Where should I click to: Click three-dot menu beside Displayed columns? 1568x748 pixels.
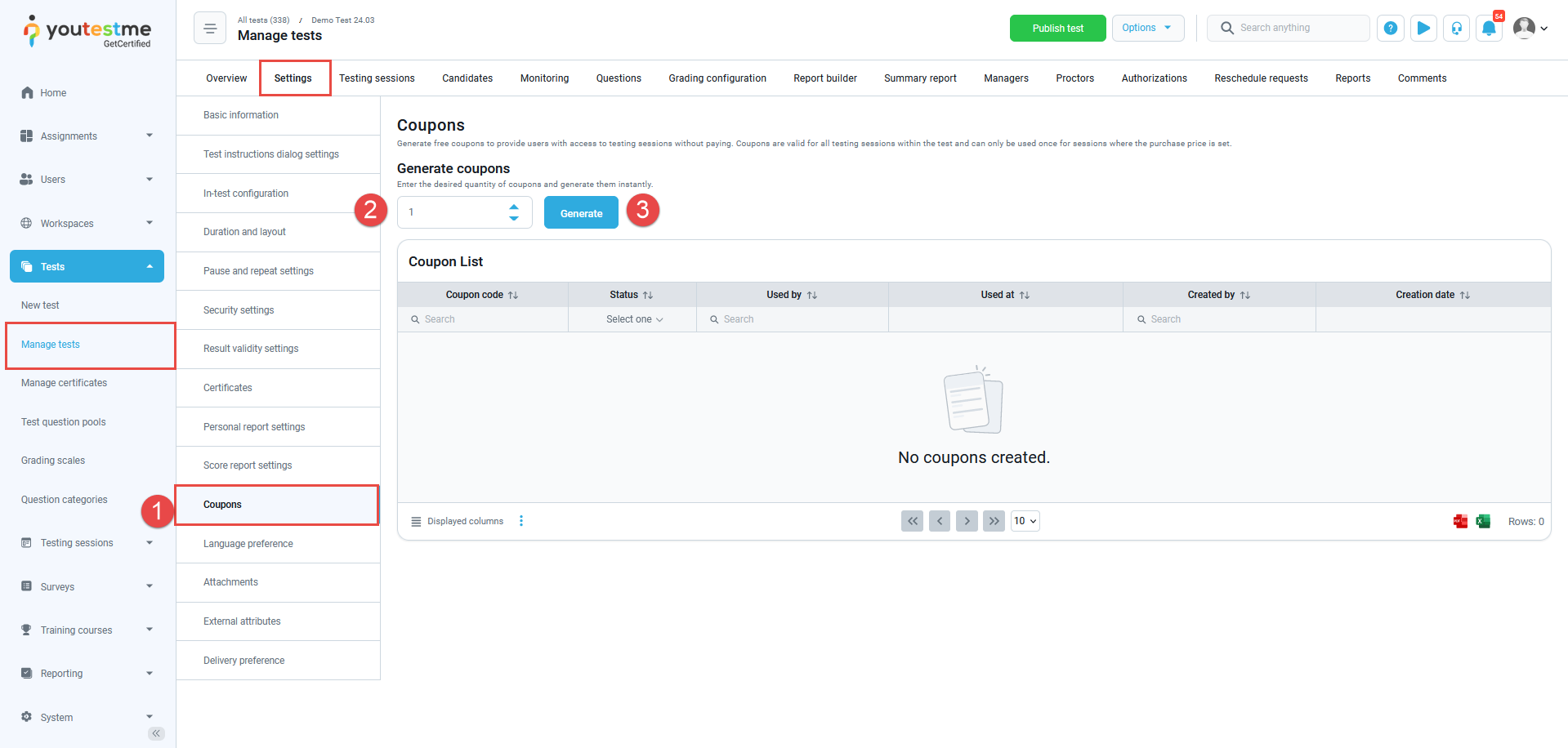pos(521,521)
